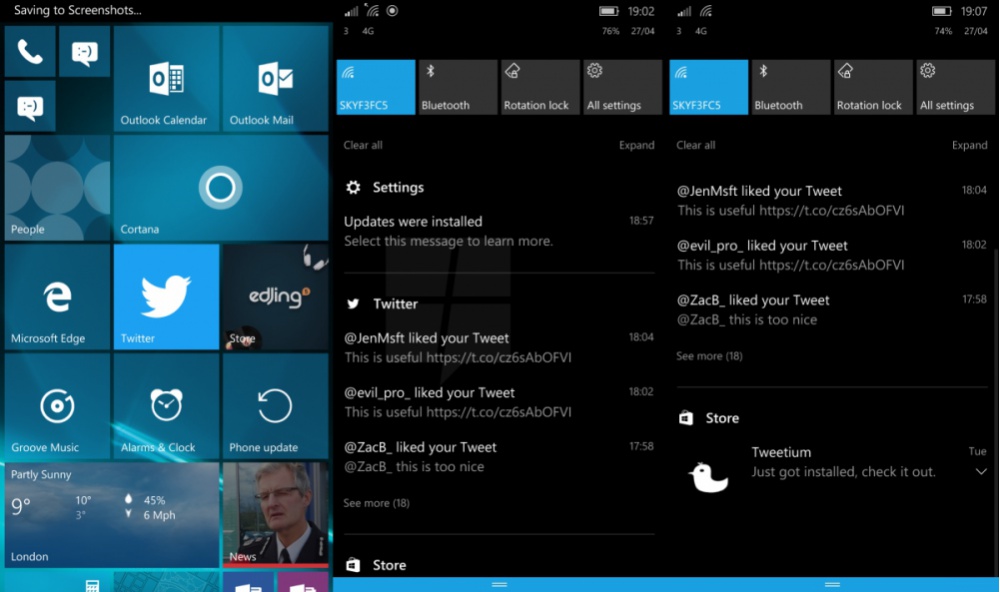The height and width of the screenshot is (592, 1000).
Task: Tap battery icon in 19:07 status bar
Action: pos(942,11)
